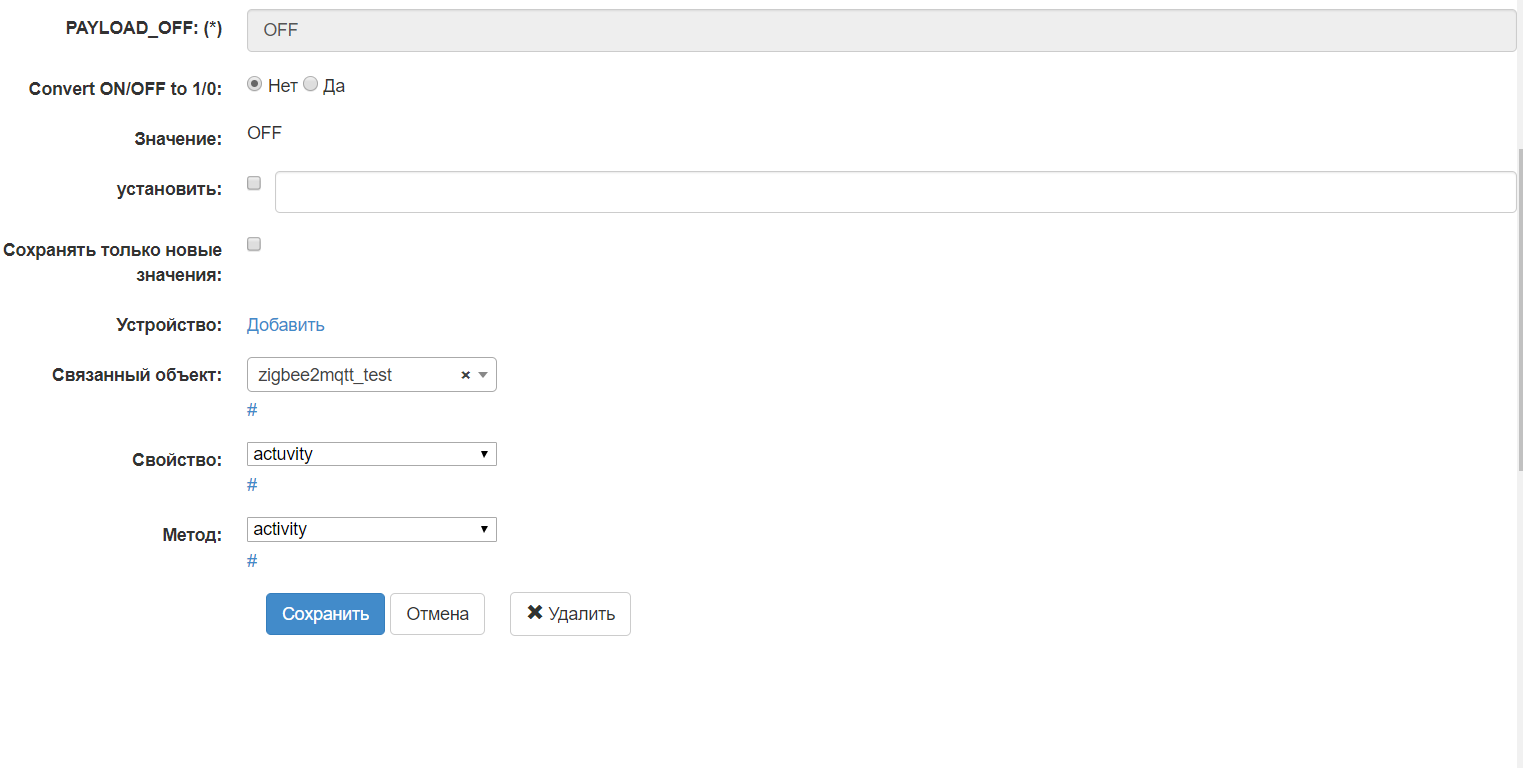This screenshot has height=768, width=1523.
Task: Click the # link under Связанный объект
Action: pos(252,410)
